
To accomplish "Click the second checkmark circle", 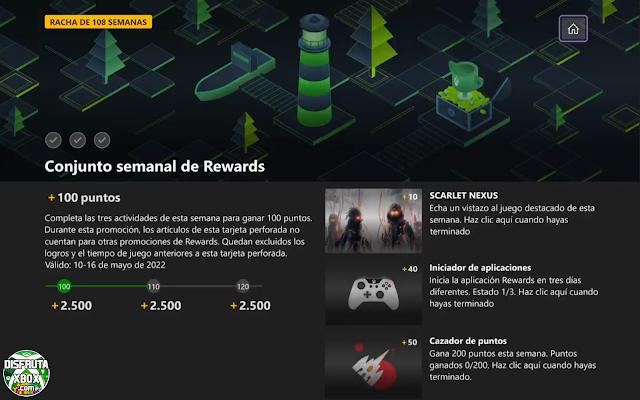I will pyautogui.click(x=78, y=140).
